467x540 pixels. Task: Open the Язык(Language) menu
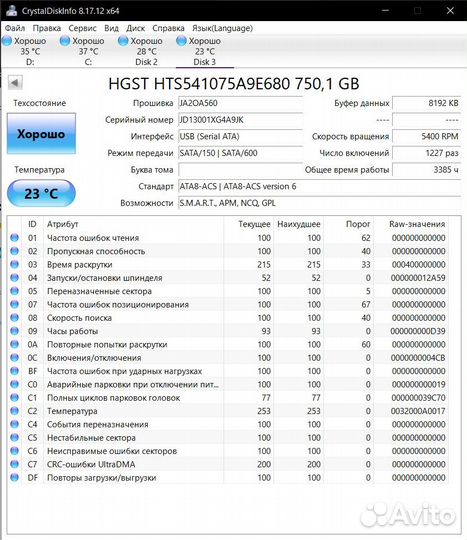(222, 28)
